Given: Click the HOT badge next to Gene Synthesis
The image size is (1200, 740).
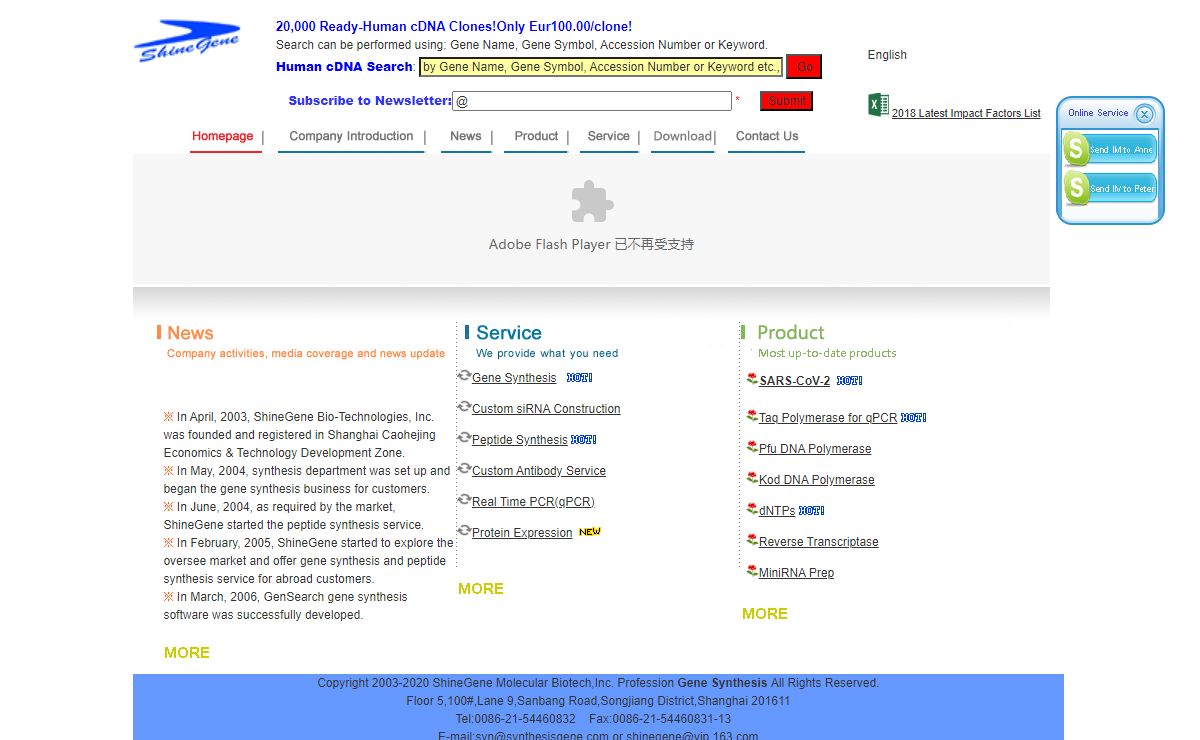Looking at the screenshot, I should coord(580,378).
